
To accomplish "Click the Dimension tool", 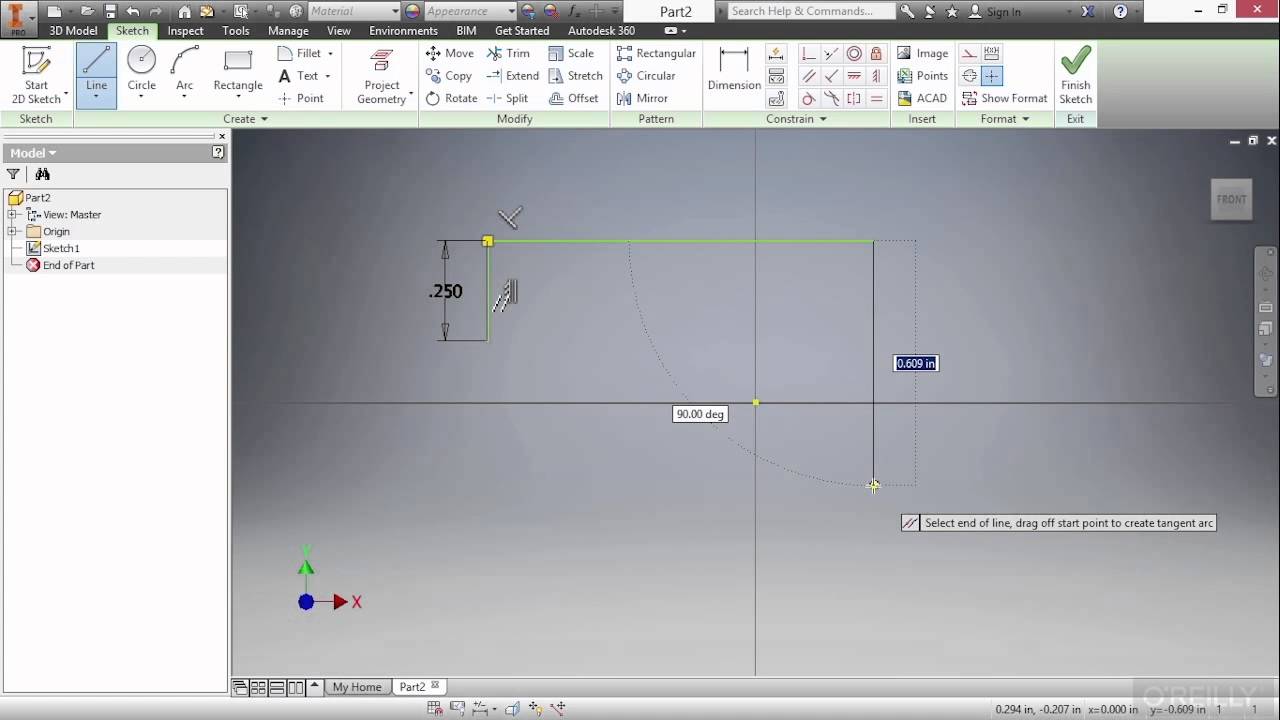I will coord(734,70).
